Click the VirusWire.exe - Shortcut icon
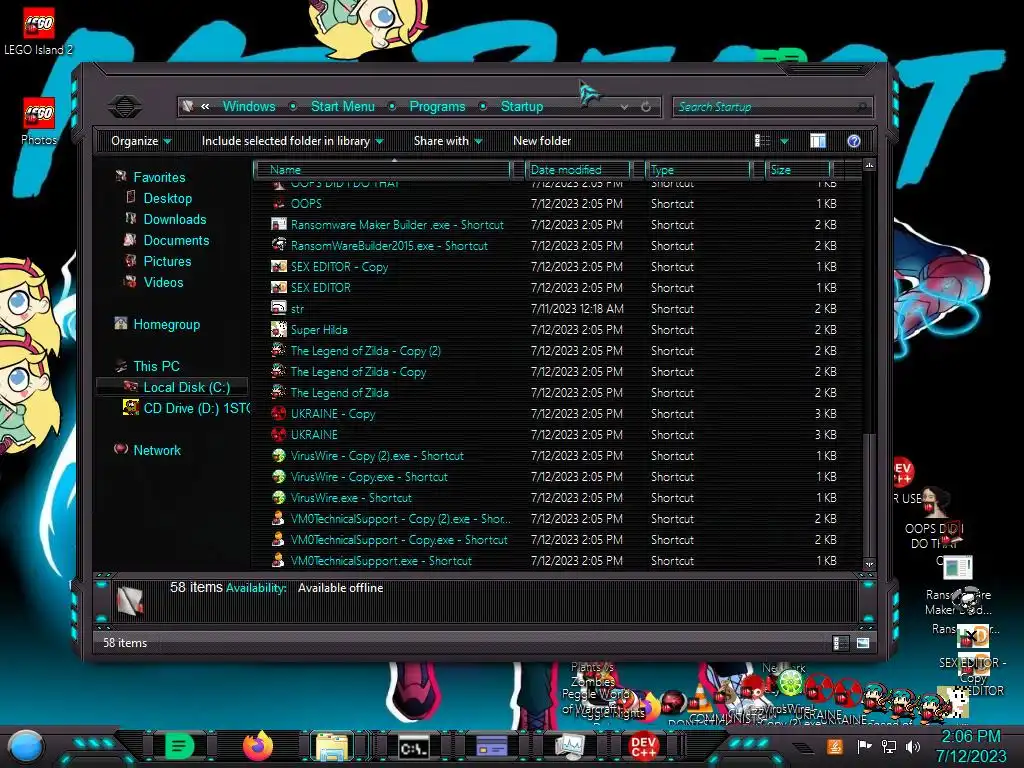 point(279,498)
